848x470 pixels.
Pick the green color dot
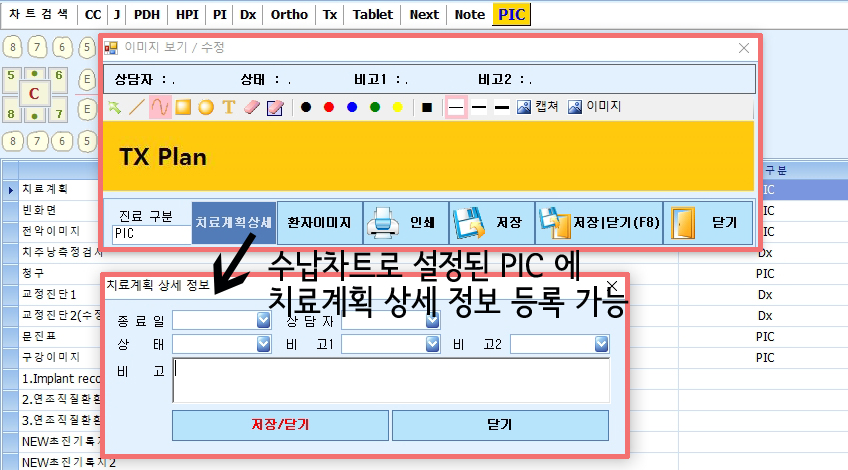pyautogui.click(x=375, y=107)
